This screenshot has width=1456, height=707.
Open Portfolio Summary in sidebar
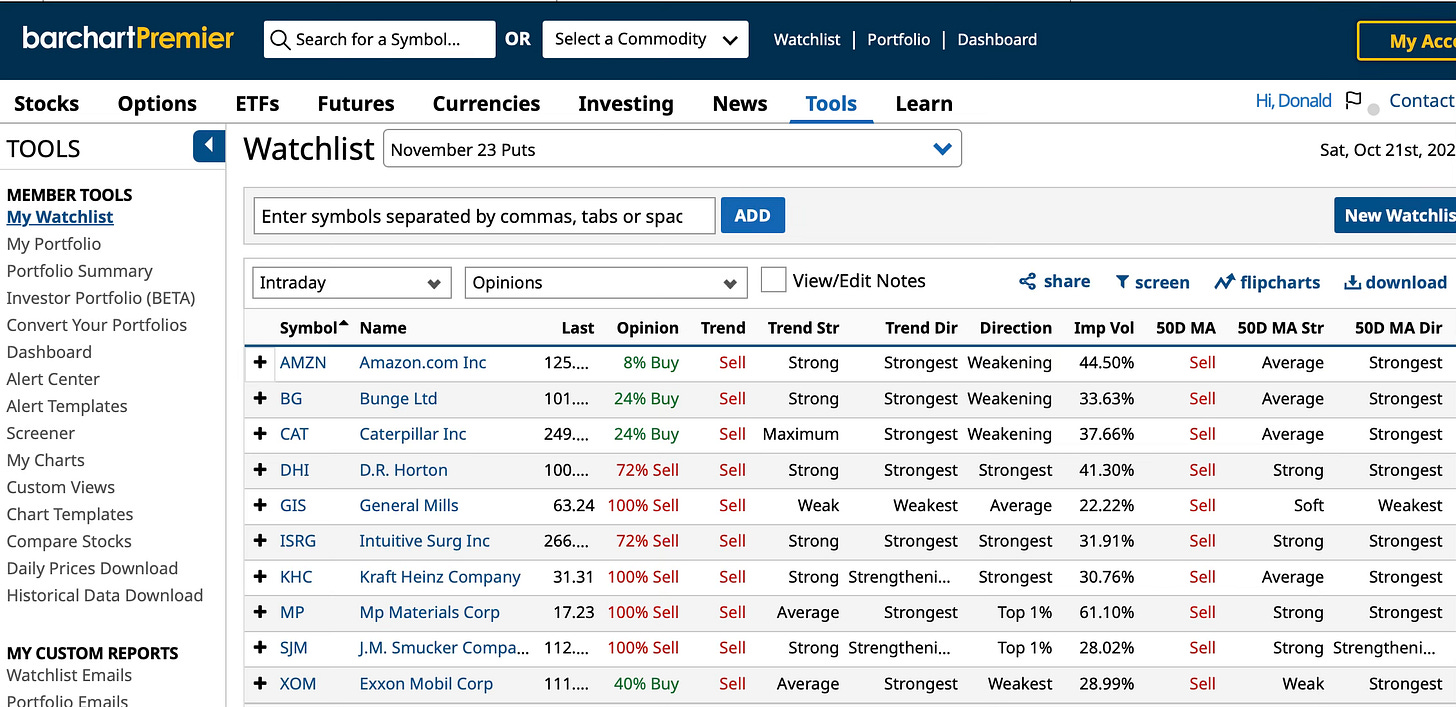pos(80,271)
